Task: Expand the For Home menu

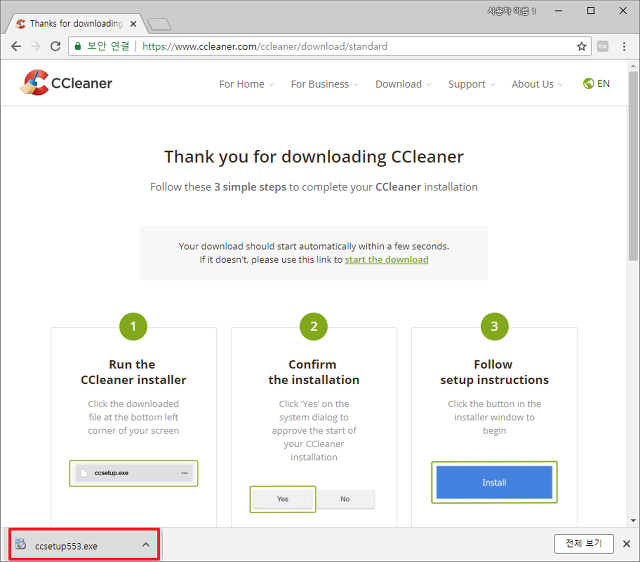Action: pyautogui.click(x=247, y=84)
